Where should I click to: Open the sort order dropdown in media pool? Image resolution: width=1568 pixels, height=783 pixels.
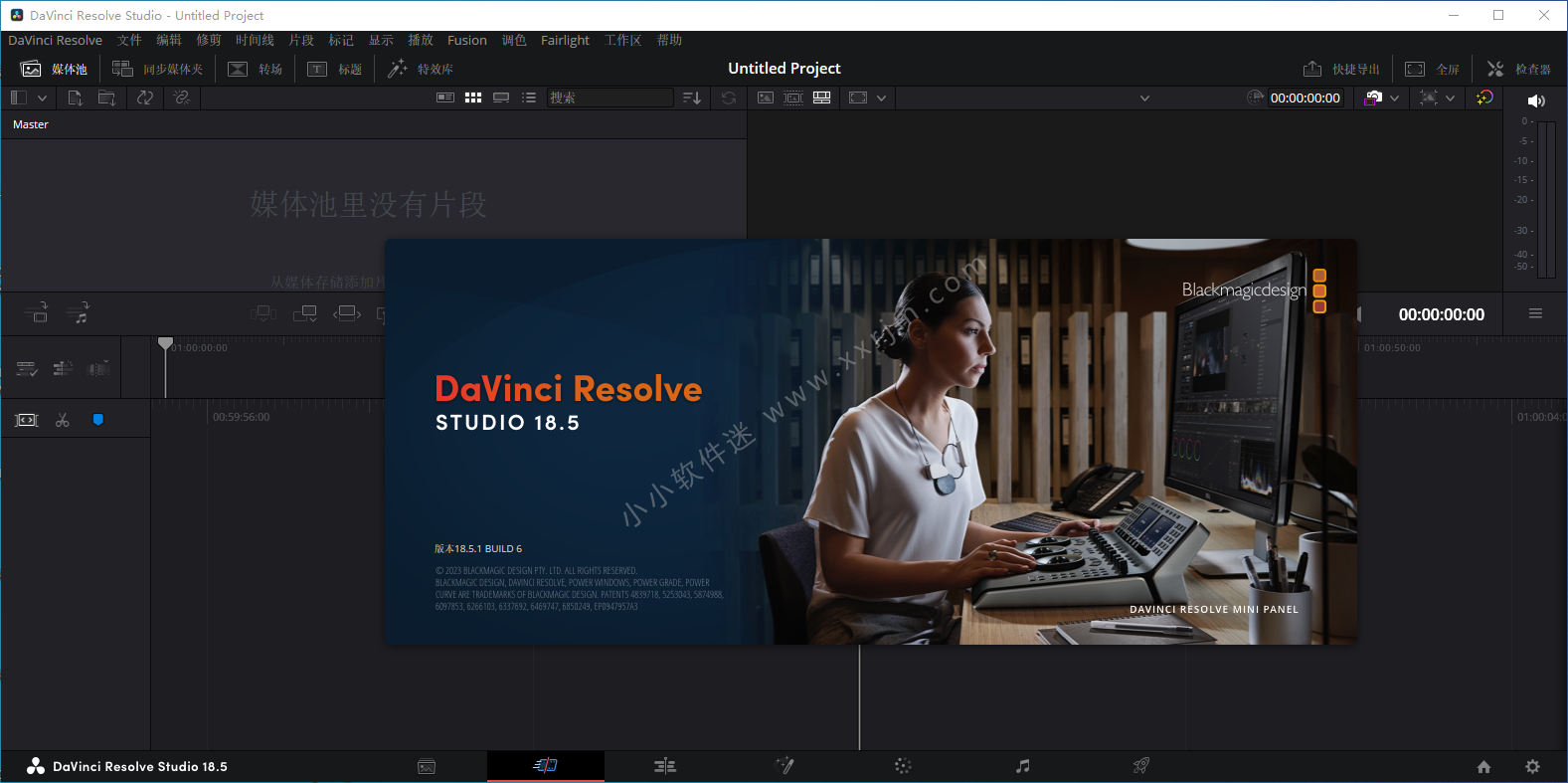pyautogui.click(x=692, y=98)
